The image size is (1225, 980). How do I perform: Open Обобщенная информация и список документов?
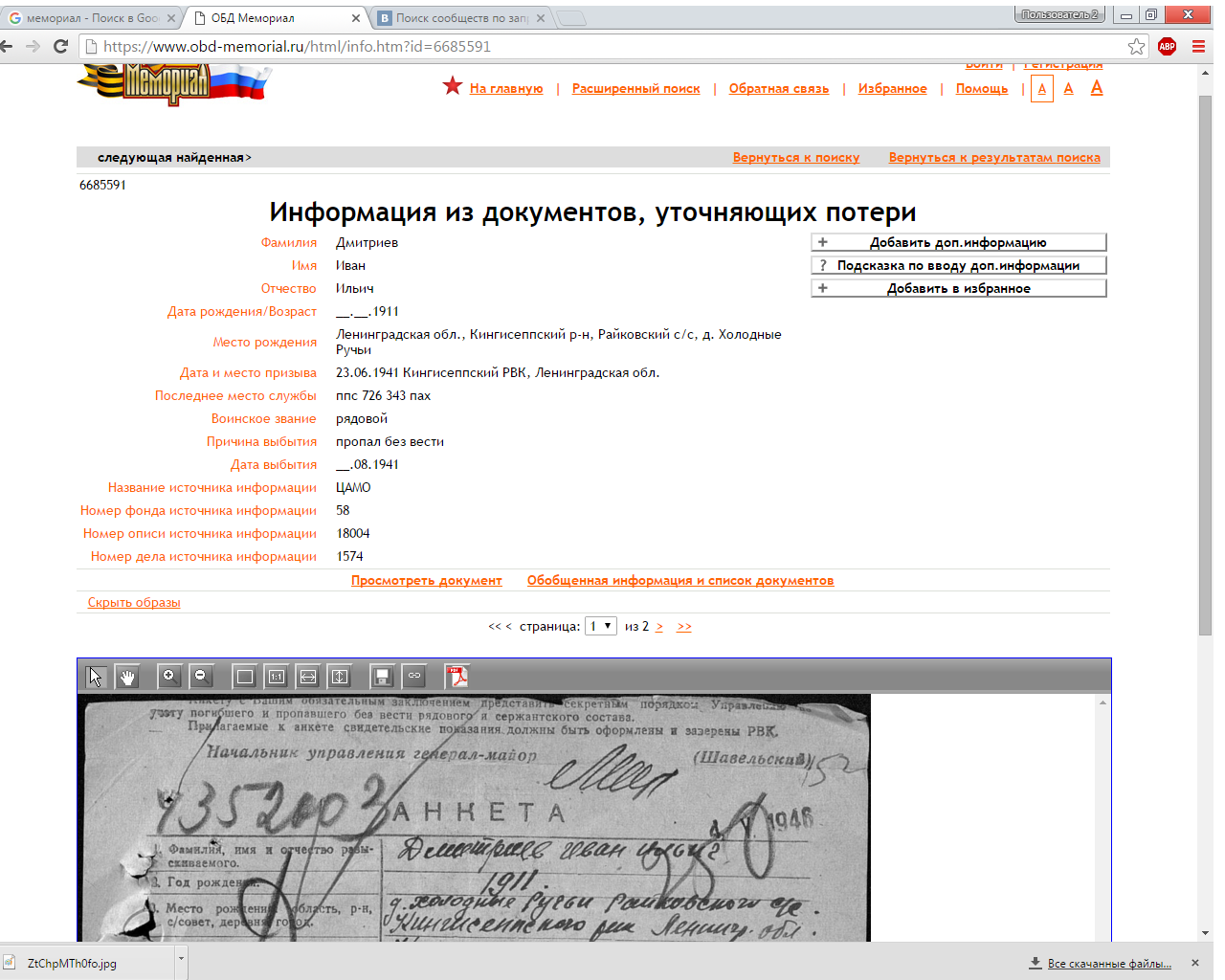coord(680,581)
